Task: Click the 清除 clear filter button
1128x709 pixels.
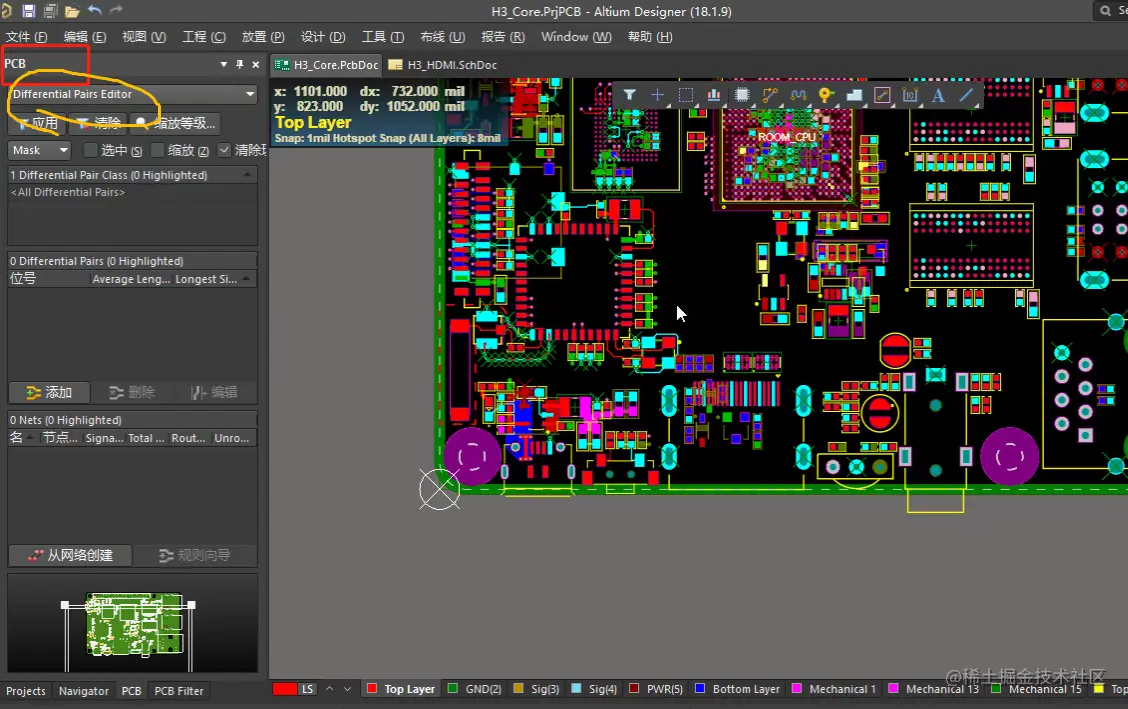Action: tap(99, 123)
